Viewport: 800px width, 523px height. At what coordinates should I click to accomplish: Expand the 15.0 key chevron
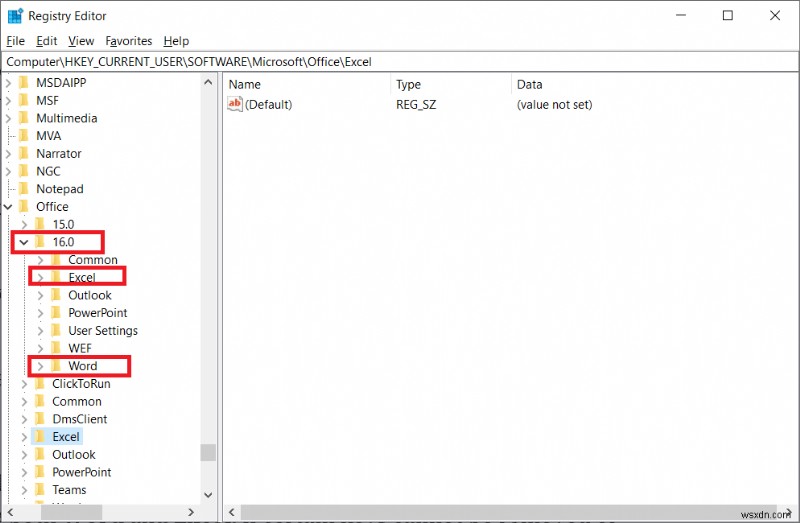(x=24, y=225)
